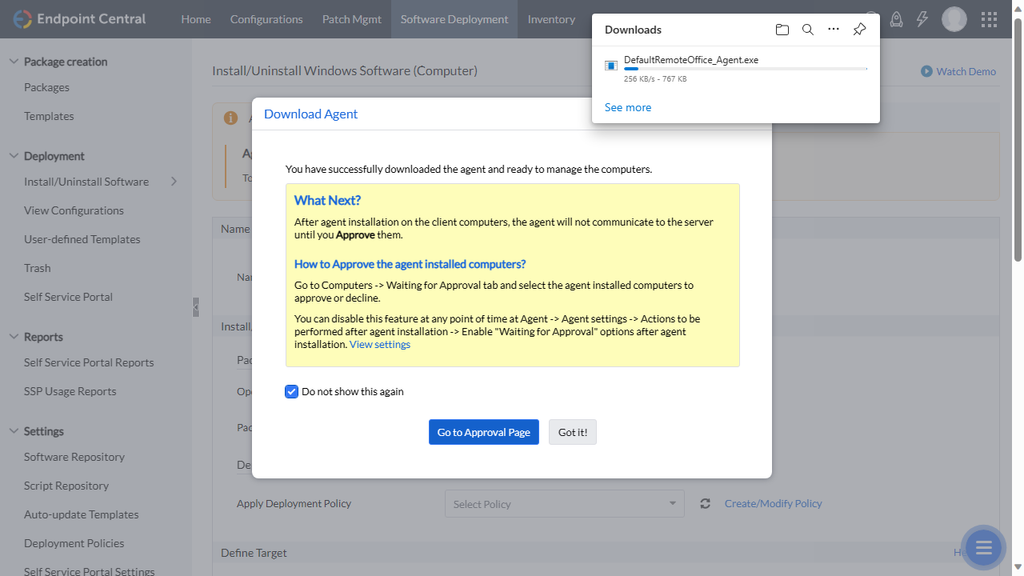The image size is (1024, 576).
Task: Click the search downloads magnifier icon
Action: point(808,29)
